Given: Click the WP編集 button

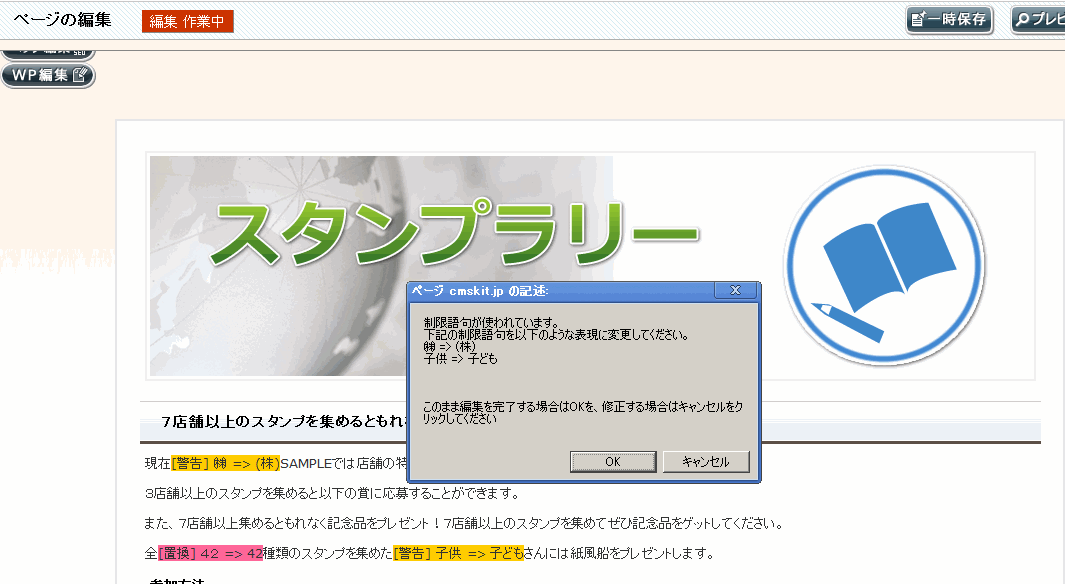Looking at the screenshot, I should point(48,75).
